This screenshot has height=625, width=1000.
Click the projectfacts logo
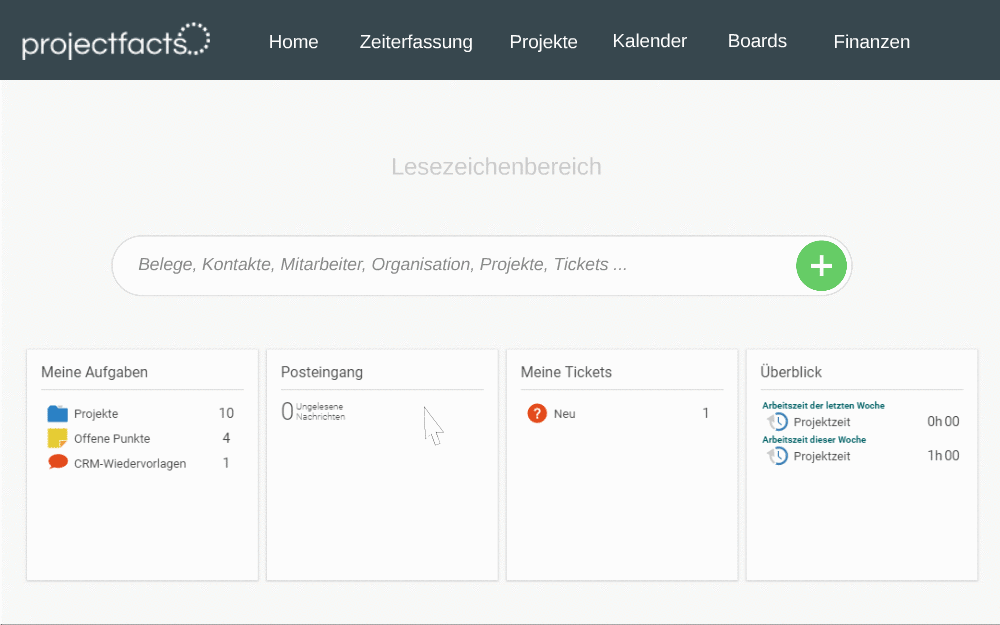point(116,41)
